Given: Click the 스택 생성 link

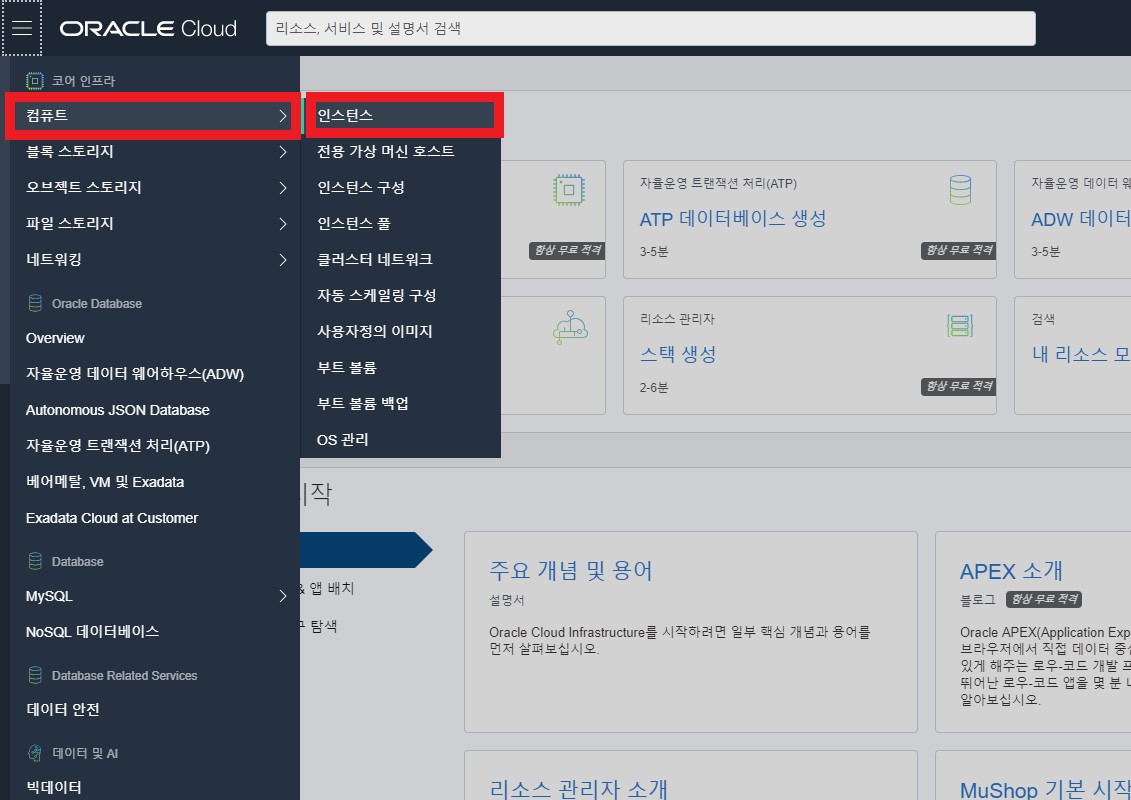Looking at the screenshot, I should point(678,354).
